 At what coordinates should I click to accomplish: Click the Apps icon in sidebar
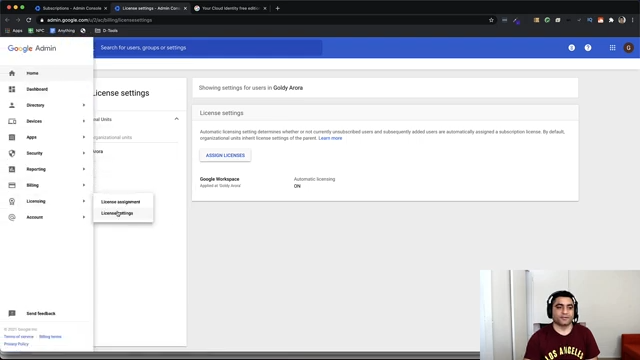(12, 137)
